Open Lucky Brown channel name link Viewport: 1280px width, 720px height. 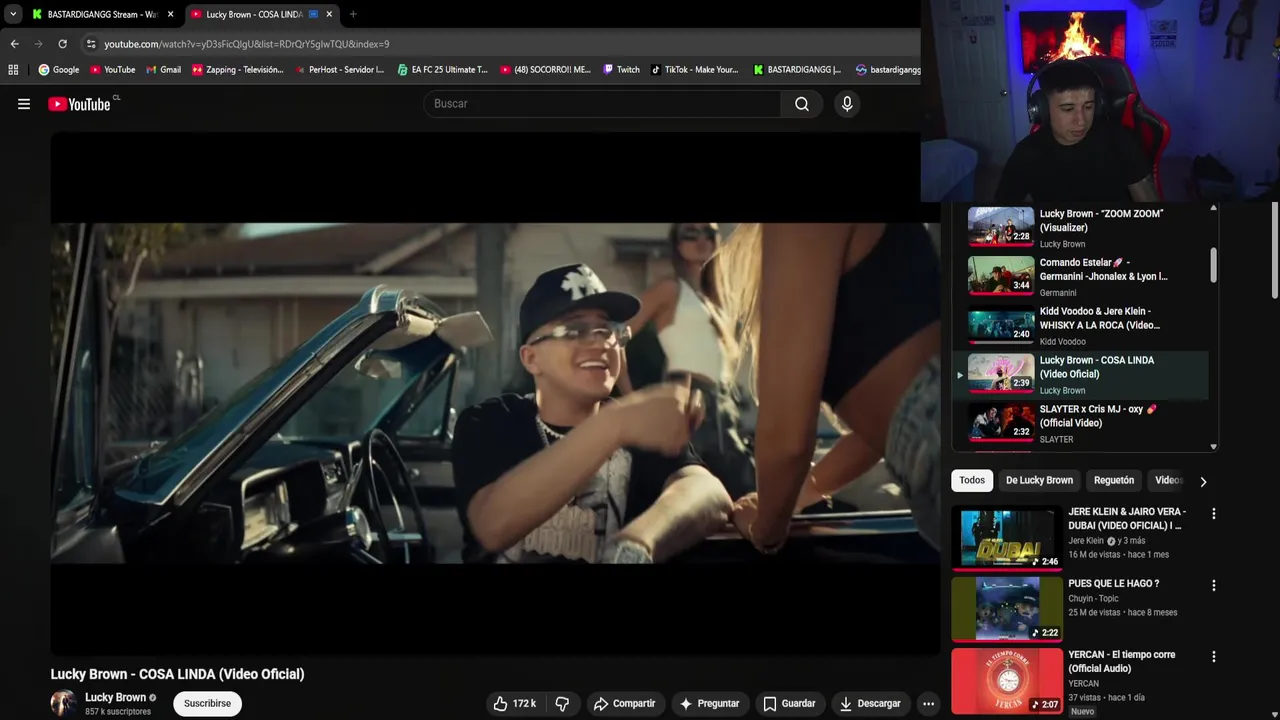pos(116,698)
